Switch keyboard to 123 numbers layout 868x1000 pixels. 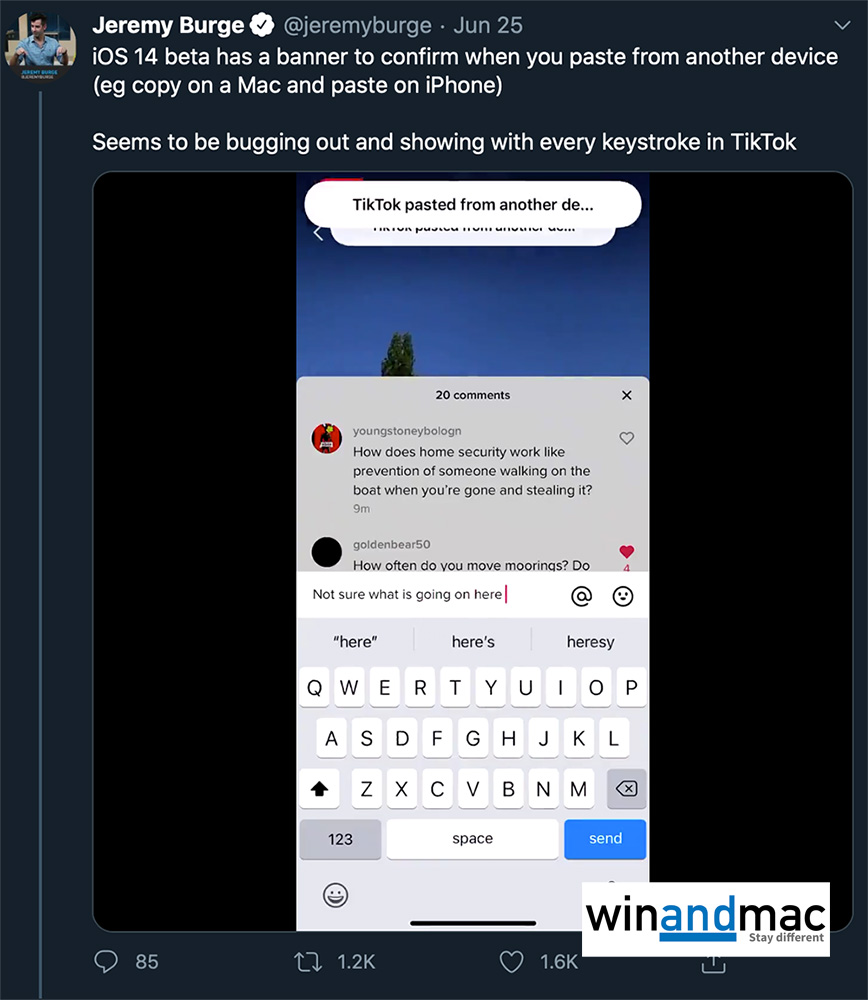(340, 839)
